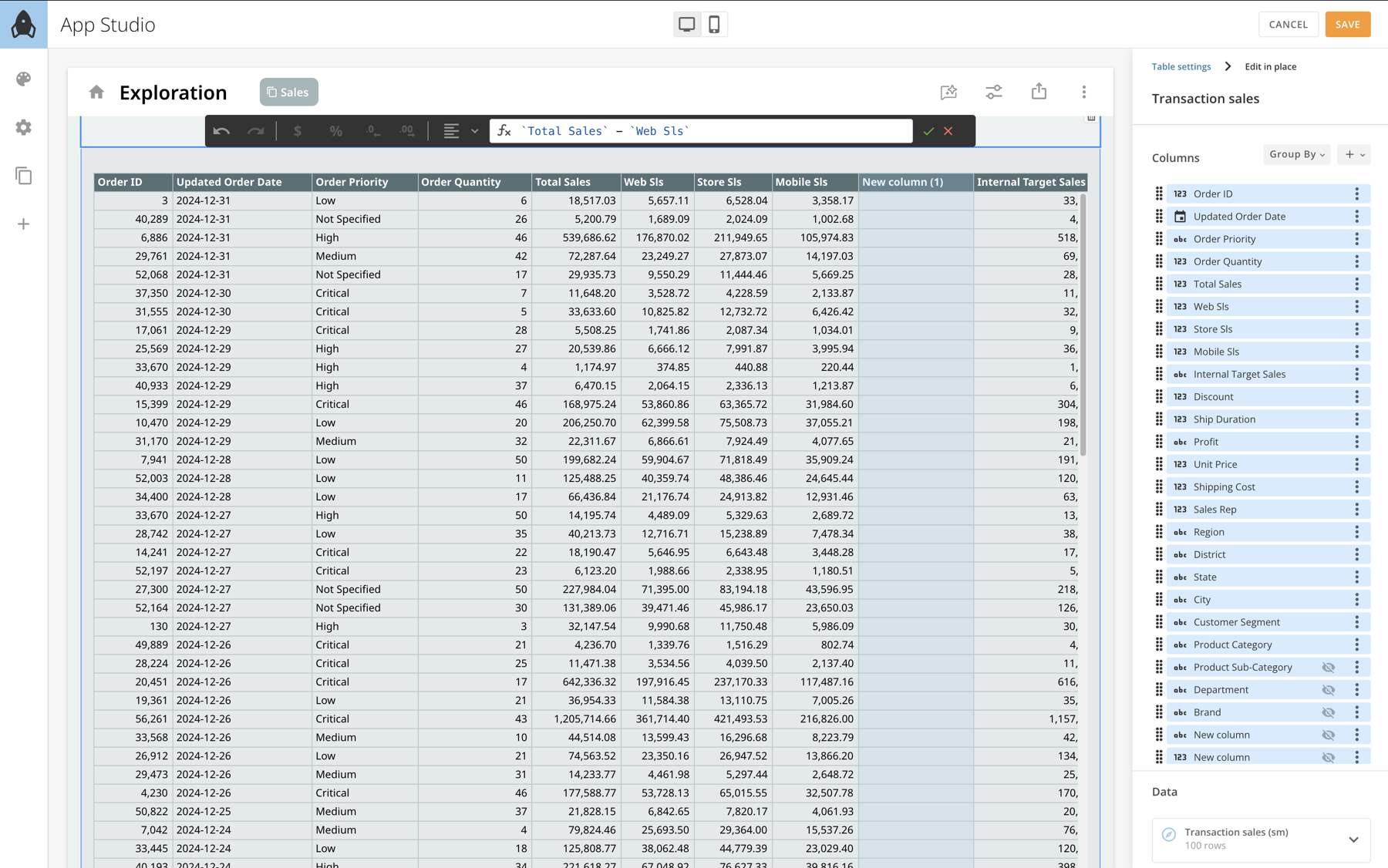Screen dimensions: 1388x868
Task: Expand the Transaction sales (sm) data source
Action: point(1353,839)
